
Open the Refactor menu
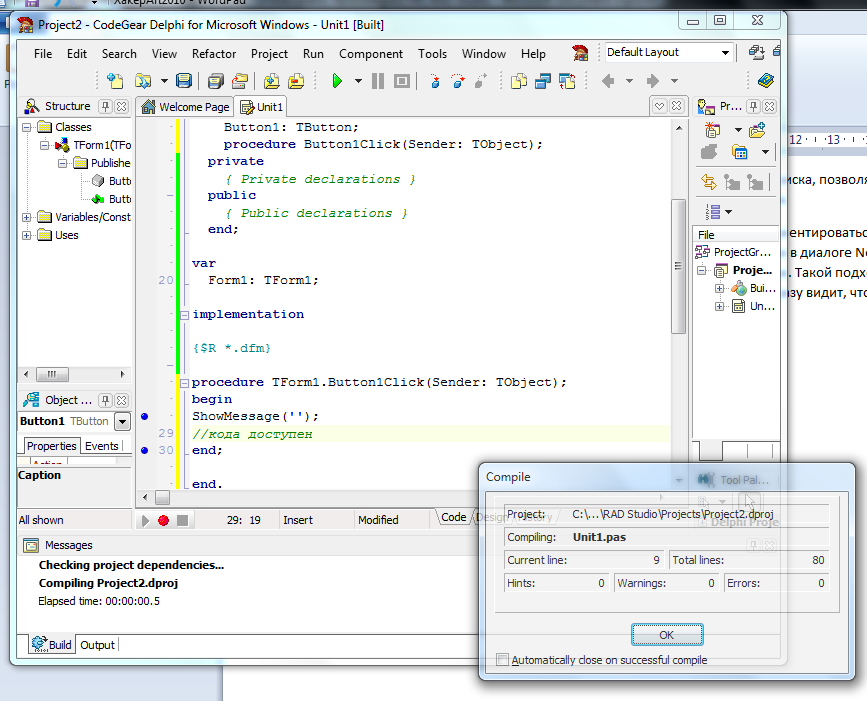[x=214, y=54]
